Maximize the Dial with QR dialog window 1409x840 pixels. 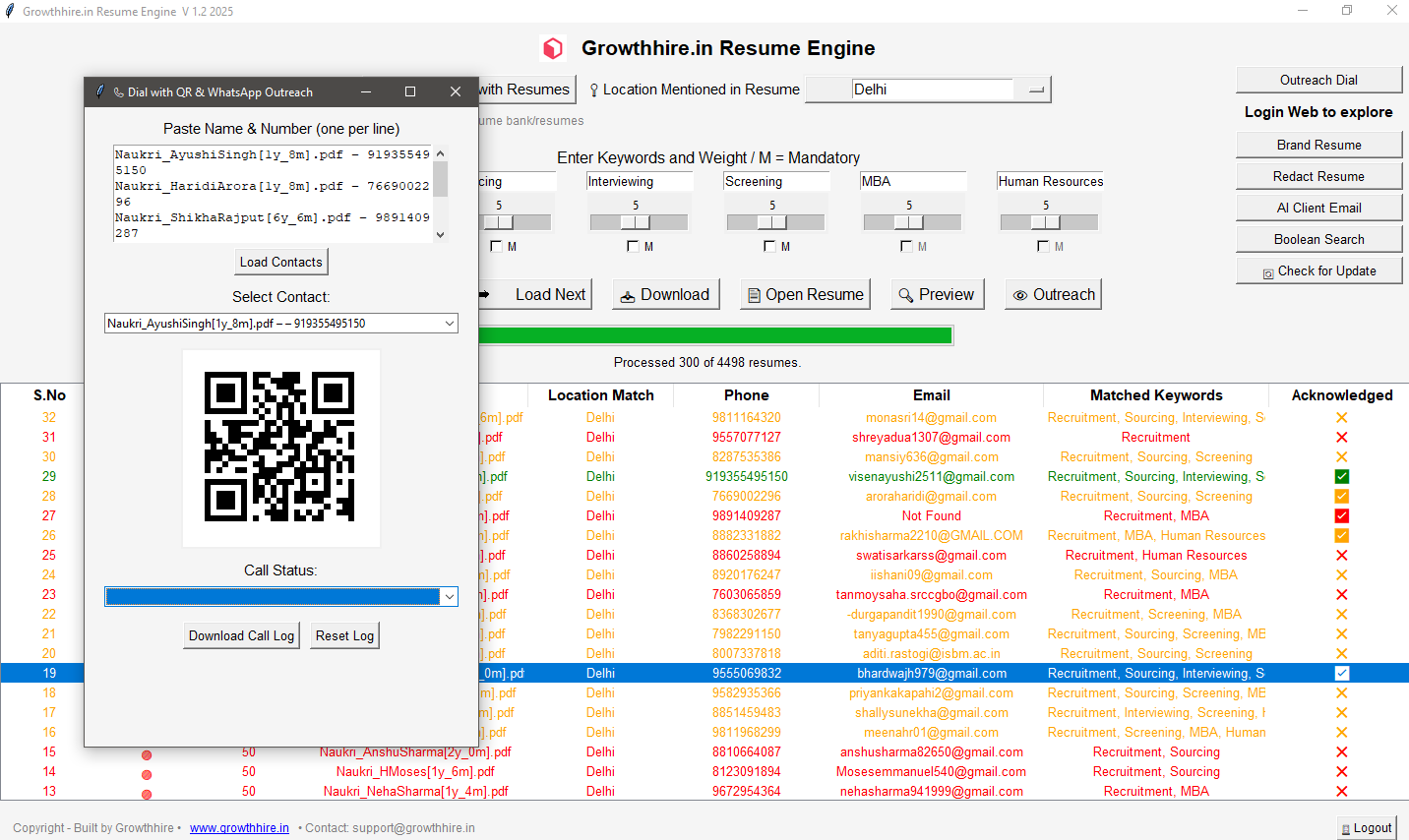pyautogui.click(x=410, y=91)
